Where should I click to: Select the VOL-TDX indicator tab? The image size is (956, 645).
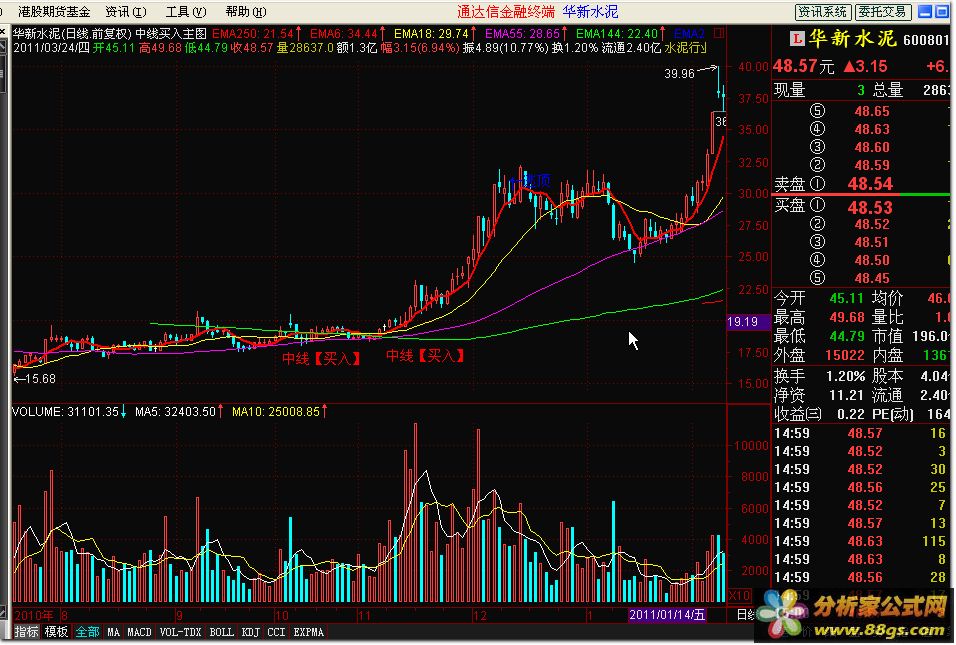180,632
